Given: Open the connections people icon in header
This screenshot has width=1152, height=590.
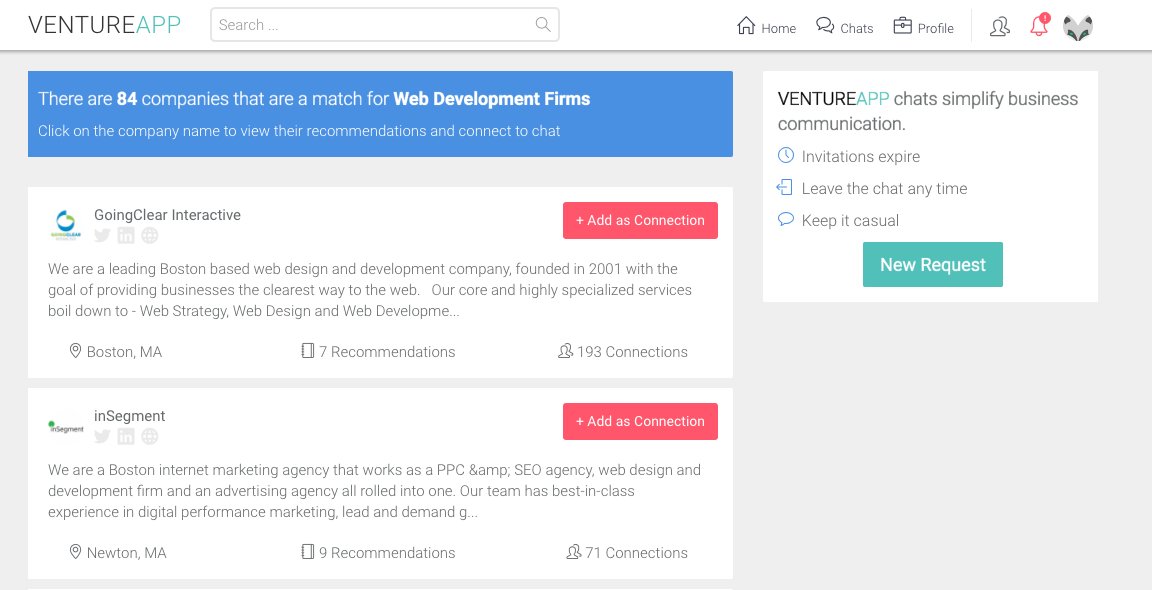Looking at the screenshot, I should pyautogui.click(x=1000, y=27).
